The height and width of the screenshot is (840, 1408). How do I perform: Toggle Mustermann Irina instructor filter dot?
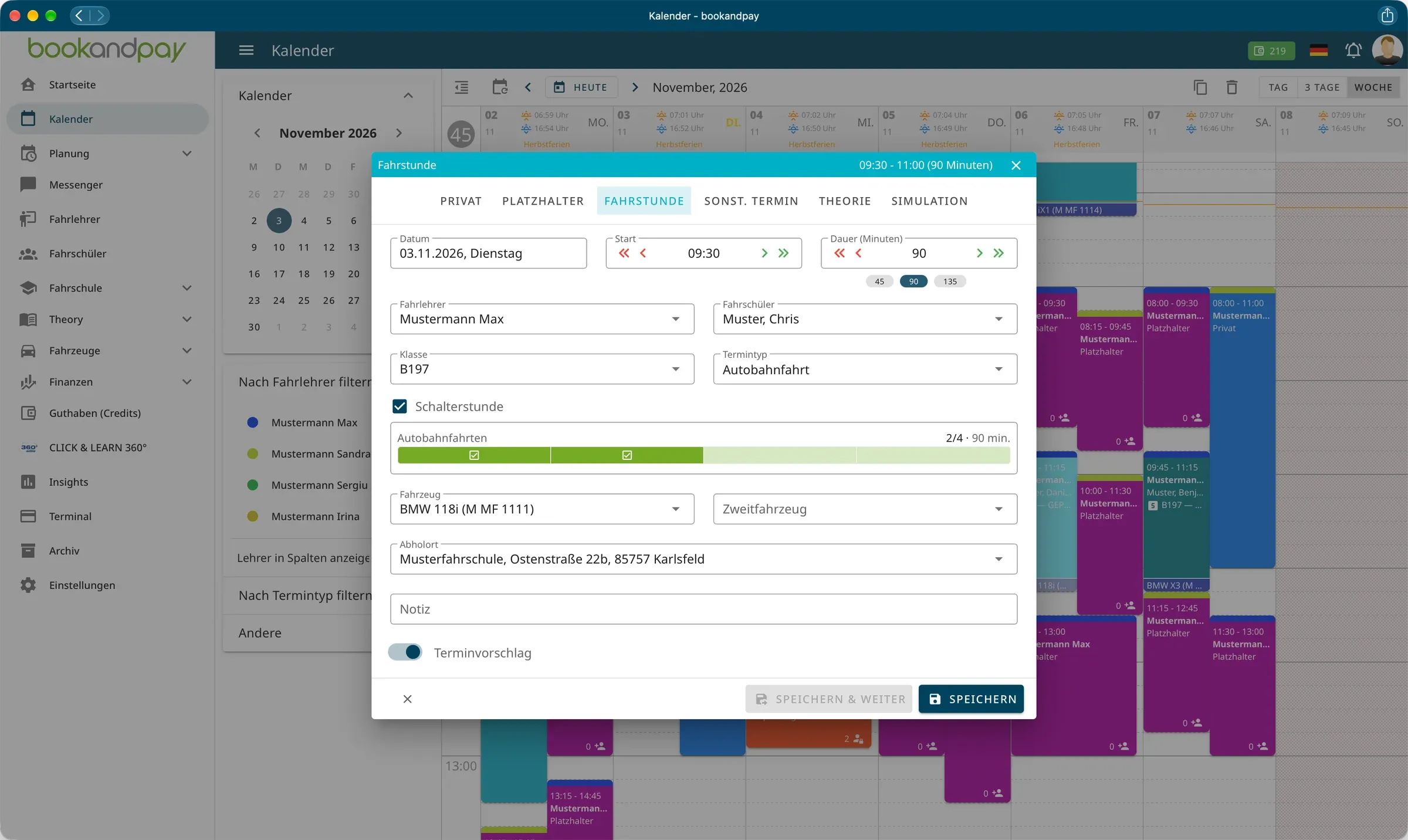pos(253,516)
